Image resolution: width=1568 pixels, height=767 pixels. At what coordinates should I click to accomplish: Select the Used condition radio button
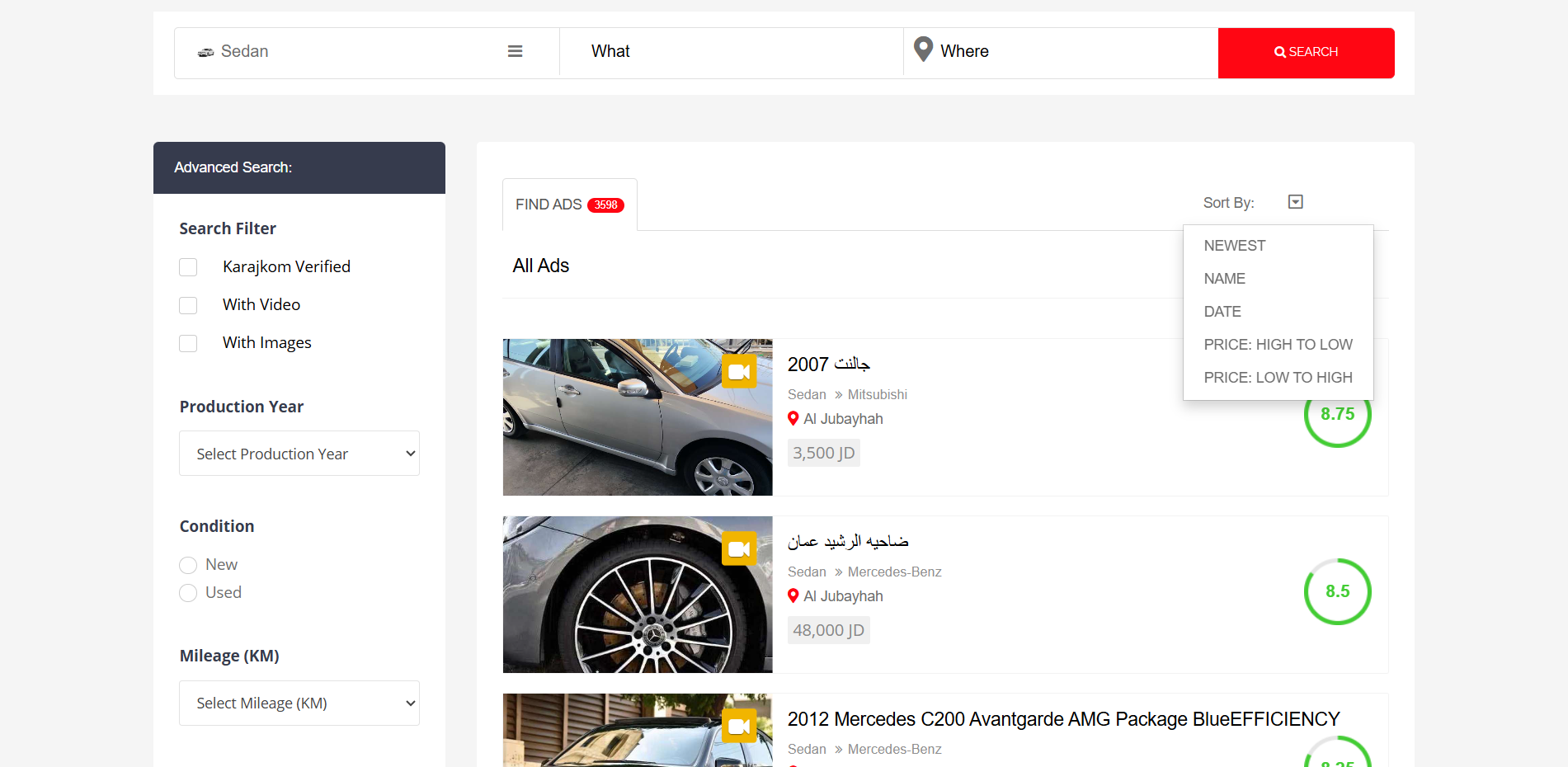[187, 593]
